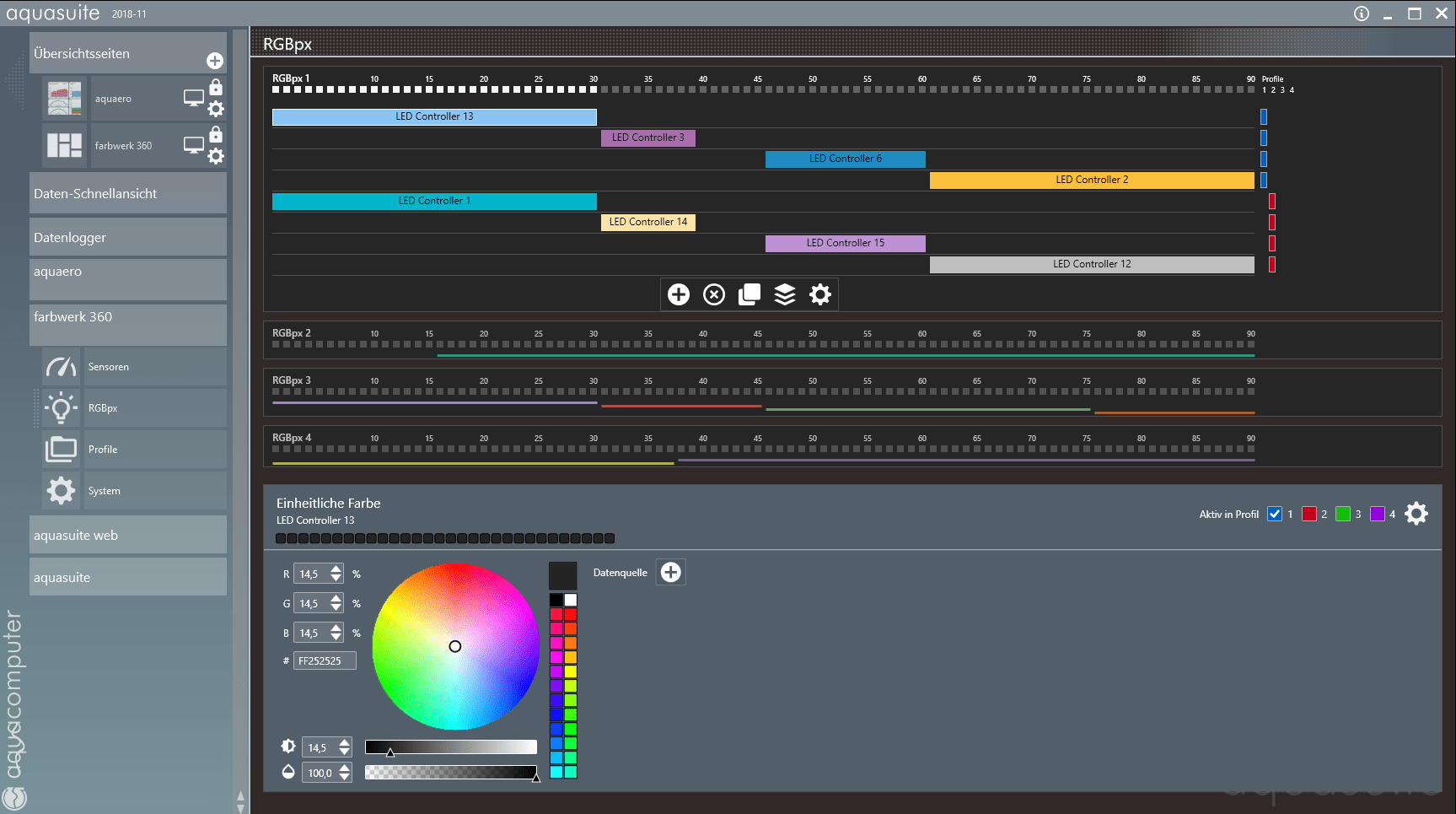Open settings gear for aquaero overview page
The height and width of the screenshot is (814, 1456).
[x=216, y=109]
